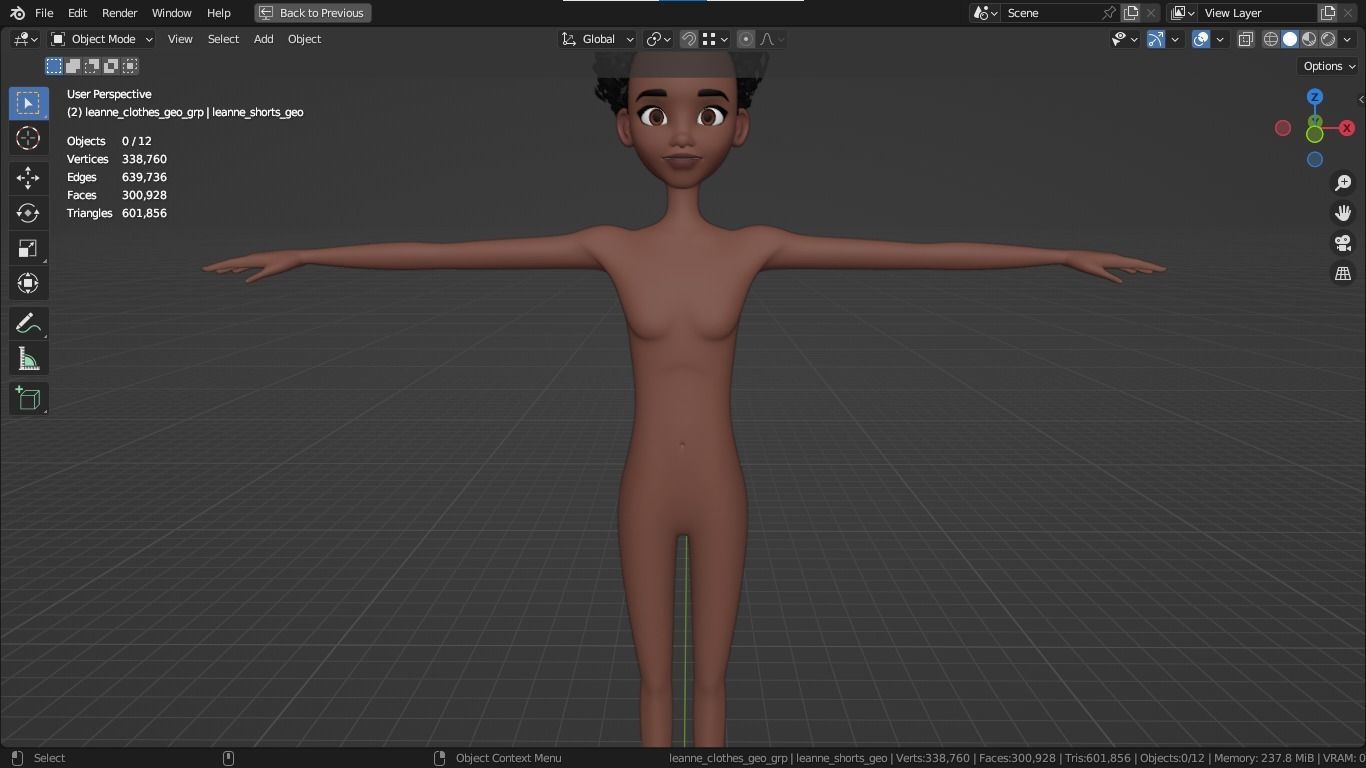Image resolution: width=1366 pixels, height=768 pixels.
Task: Toggle viewport gizmos display
Action: [x=1156, y=39]
